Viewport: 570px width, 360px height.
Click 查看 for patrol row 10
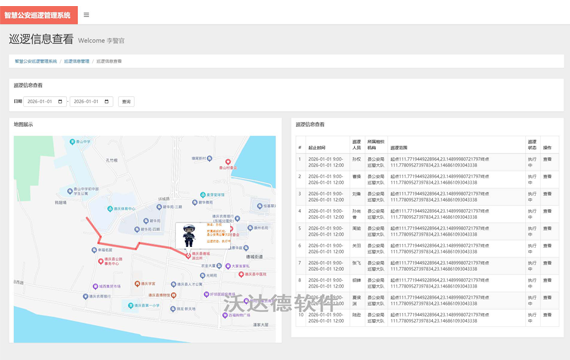point(547,315)
